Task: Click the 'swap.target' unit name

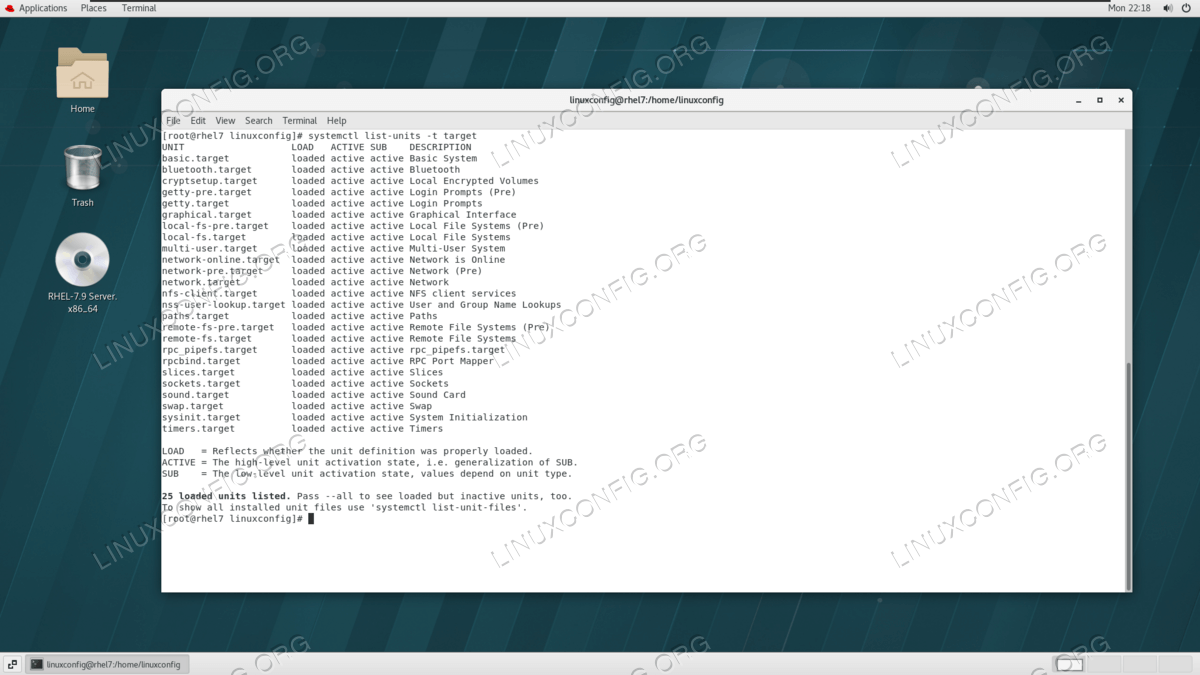Action: point(193,406)
